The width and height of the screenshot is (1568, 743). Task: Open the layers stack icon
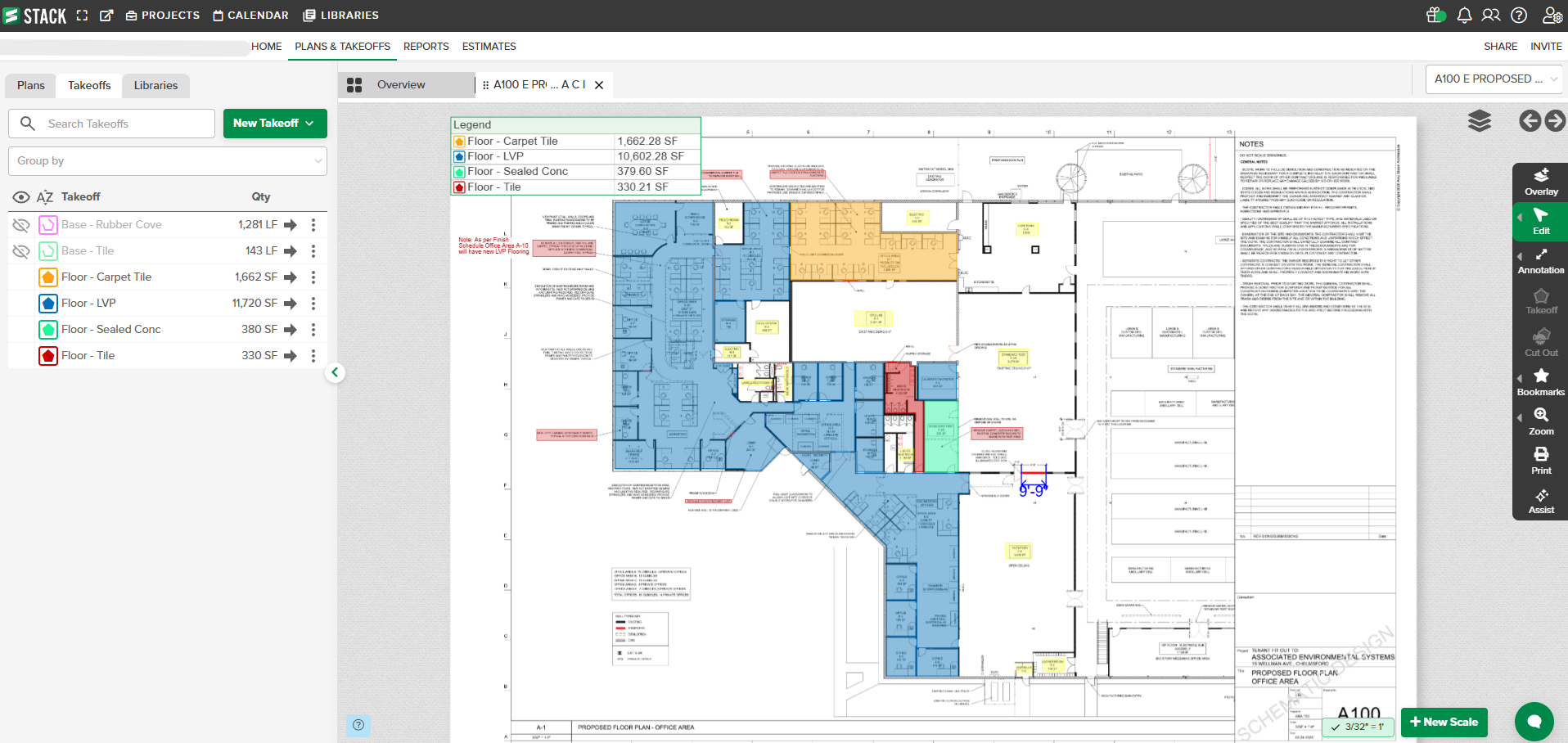[1479, 121]
